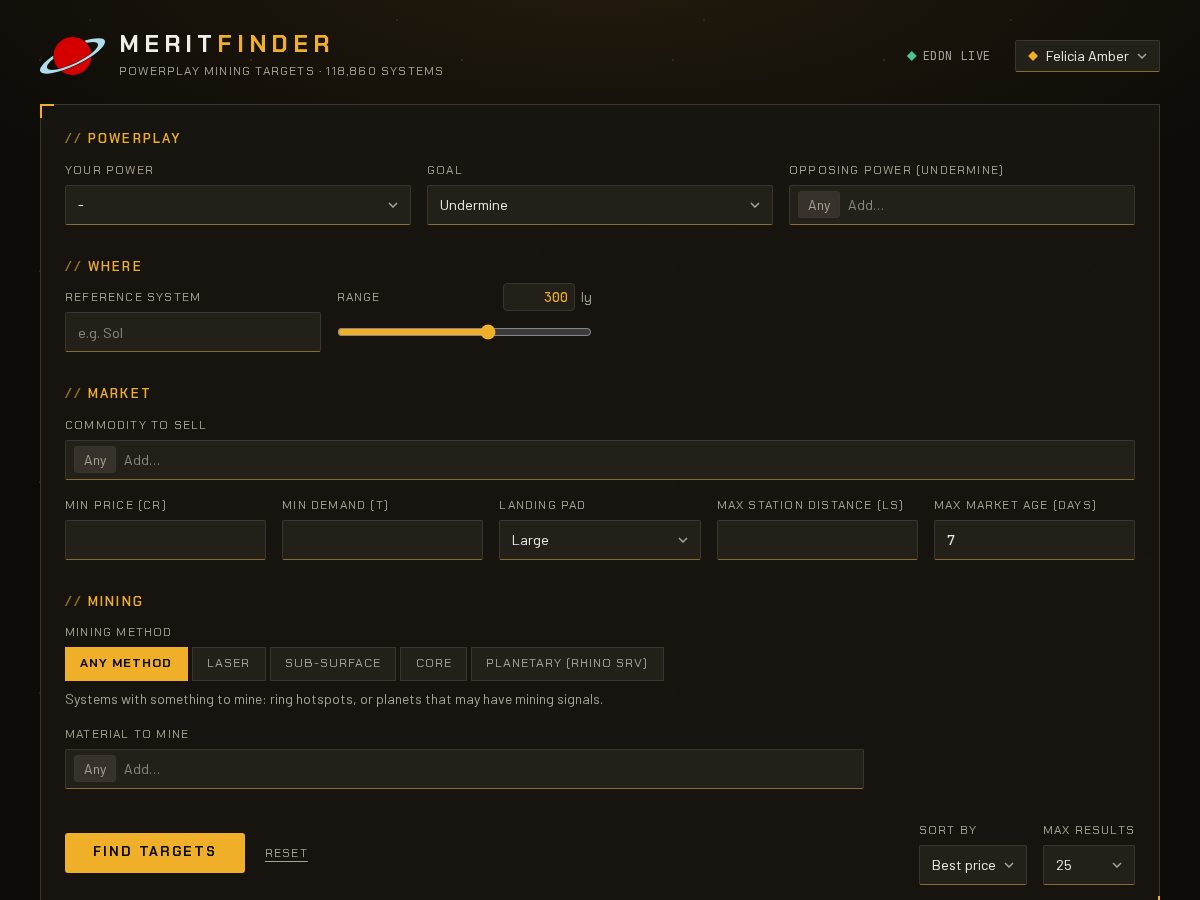This screenshot has width=1200, height=900.
Task: Click the Material To Mine input field
Action: [x=464, y=769]
